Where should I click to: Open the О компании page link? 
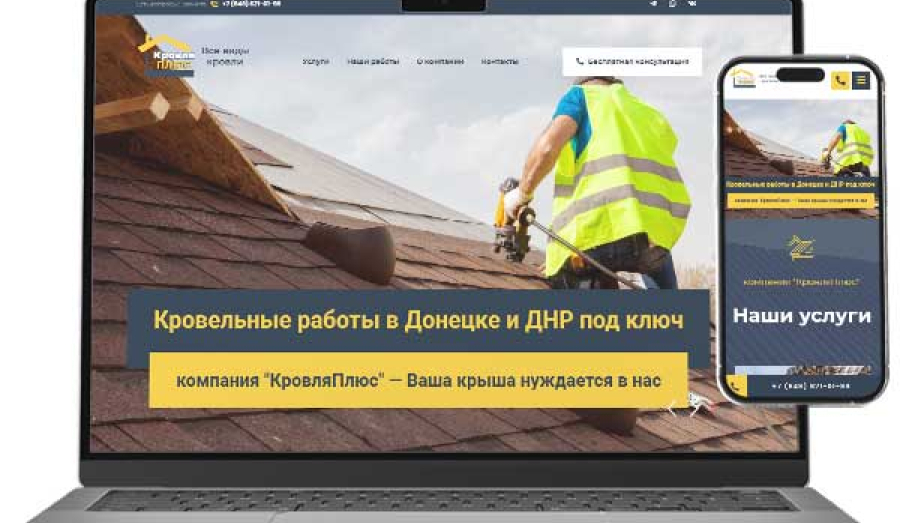pos(440,62)
